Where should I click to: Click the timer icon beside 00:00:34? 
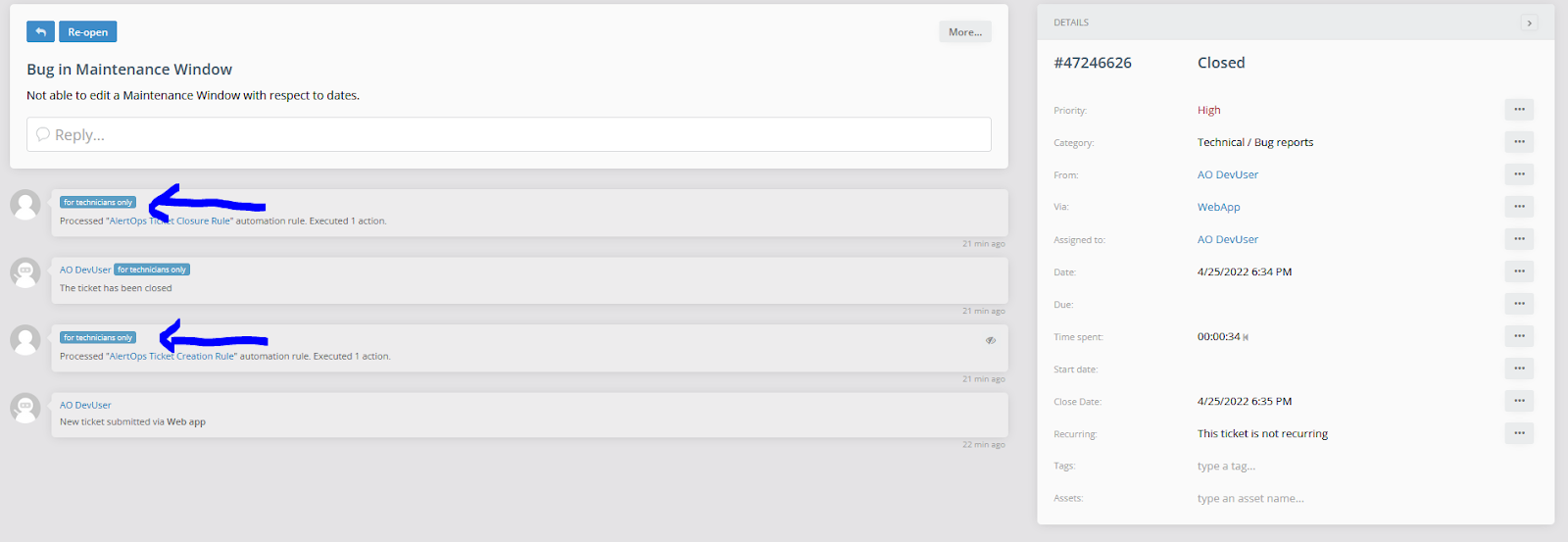(x=1246, y=337)
